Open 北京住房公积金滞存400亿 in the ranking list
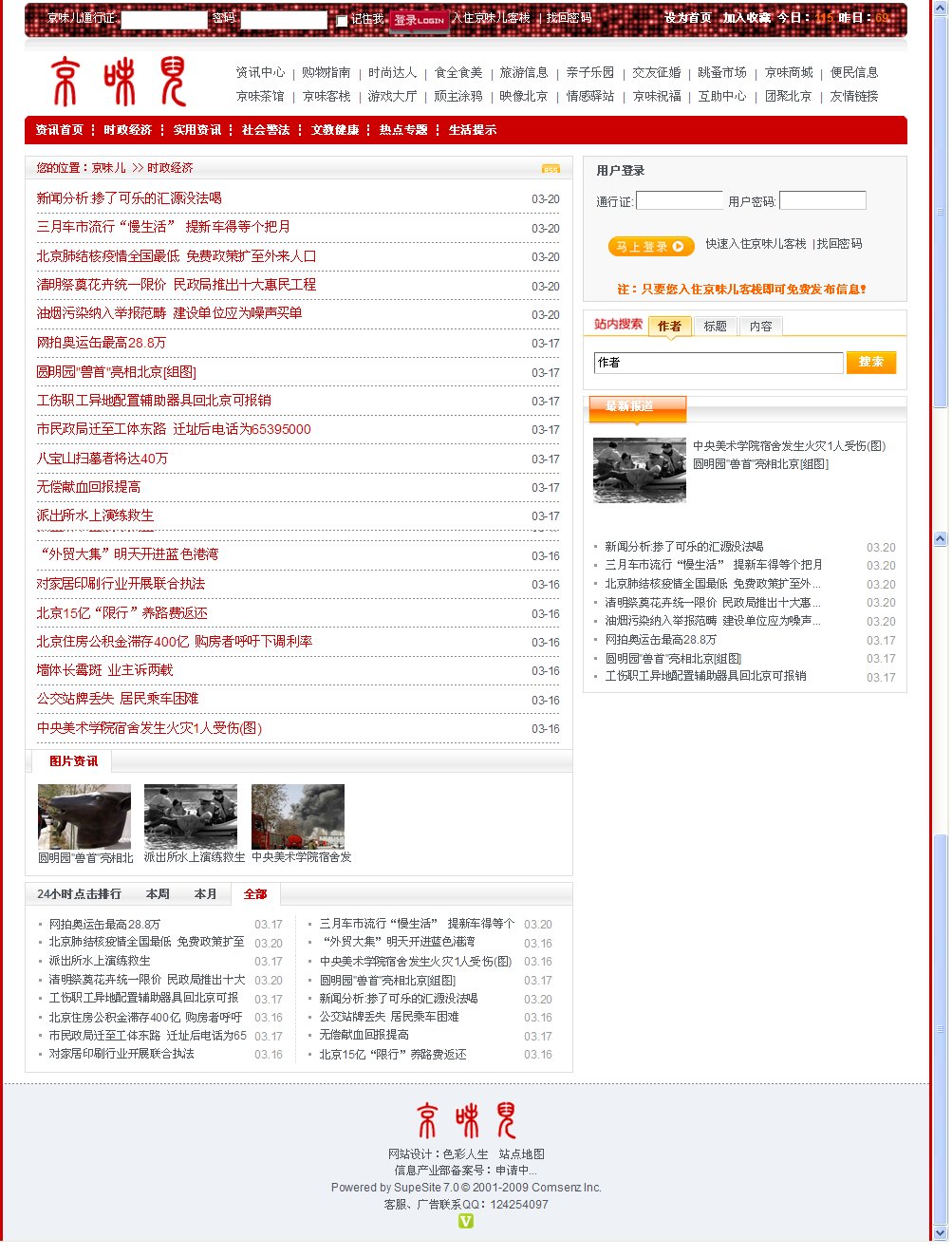Screen dimensions: 952x1256 pos(145,1018)
